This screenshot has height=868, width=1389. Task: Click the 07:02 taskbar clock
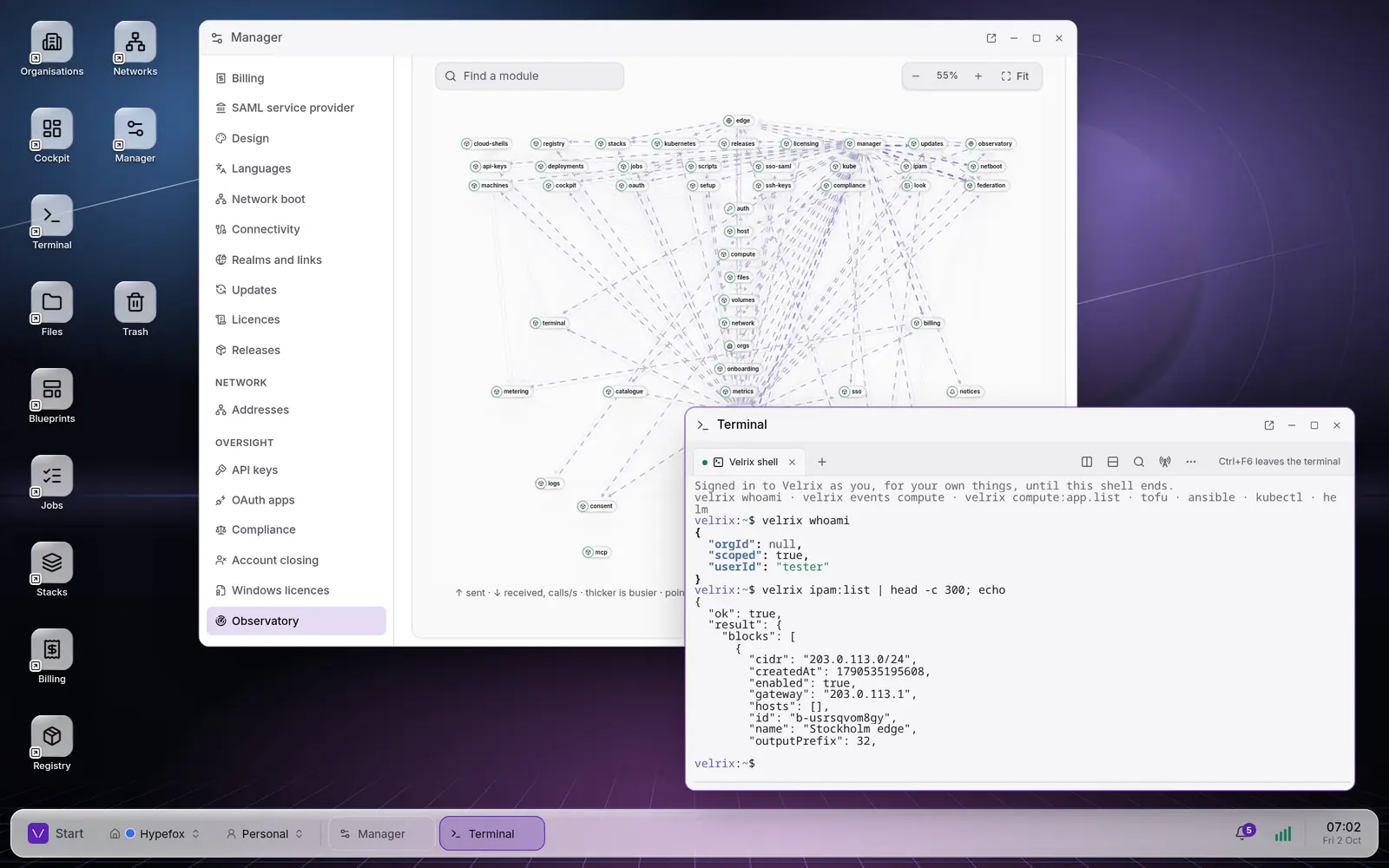[x=1342, y=833]
